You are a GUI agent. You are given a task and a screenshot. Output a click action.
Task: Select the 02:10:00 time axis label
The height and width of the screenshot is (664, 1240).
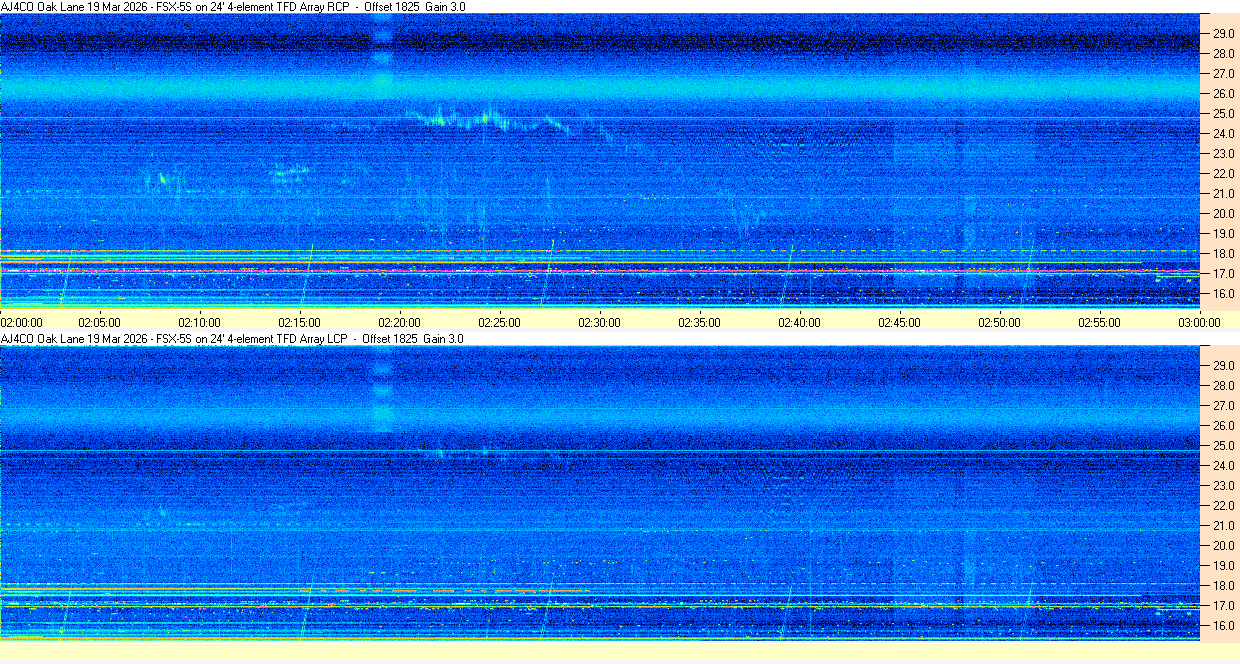[199, 323]
